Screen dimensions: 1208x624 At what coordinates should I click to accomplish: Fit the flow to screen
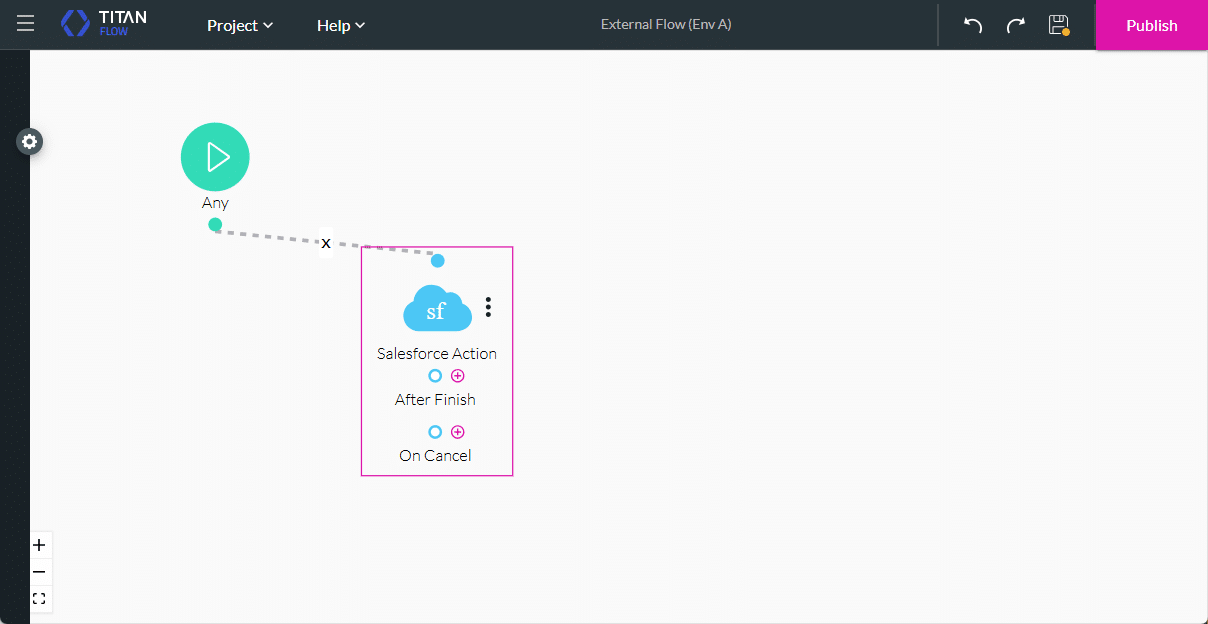coord(39,598)
